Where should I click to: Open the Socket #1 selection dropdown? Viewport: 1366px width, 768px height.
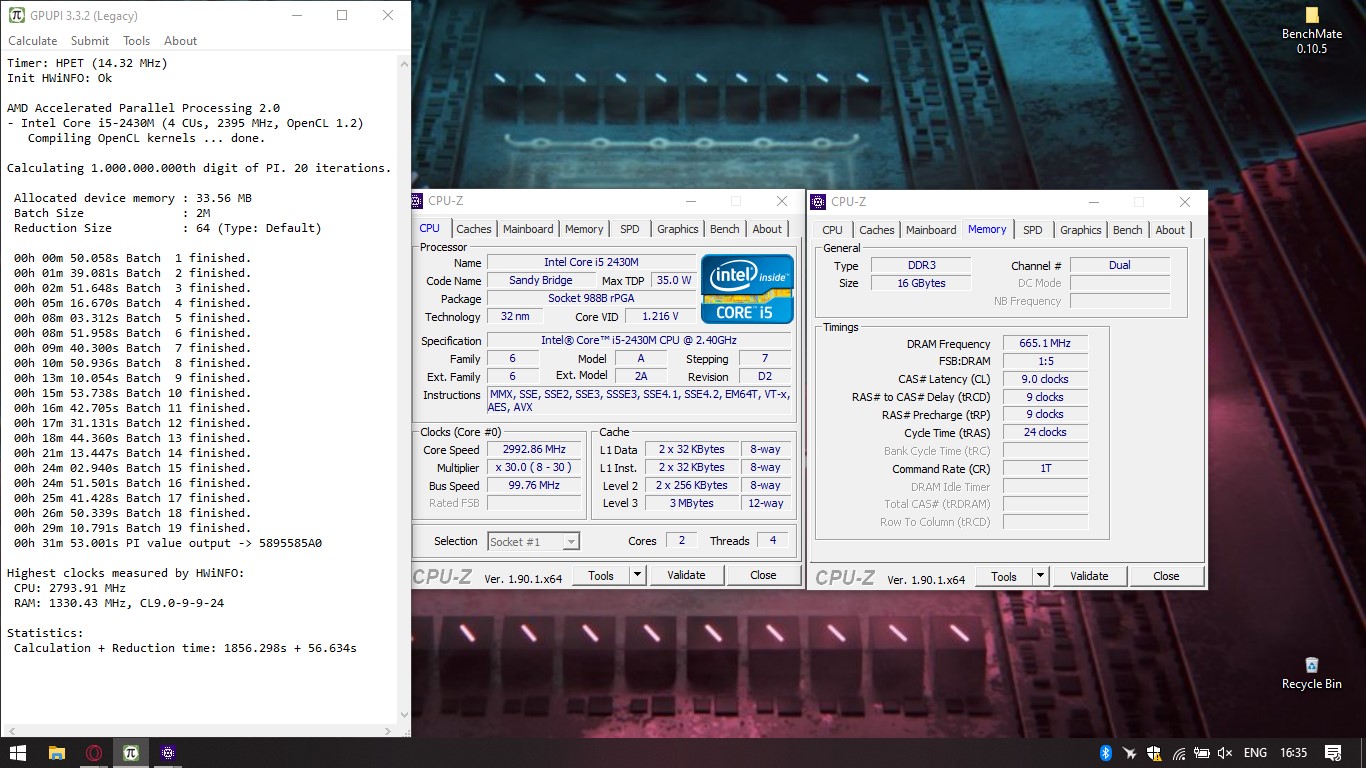point(533,541)
